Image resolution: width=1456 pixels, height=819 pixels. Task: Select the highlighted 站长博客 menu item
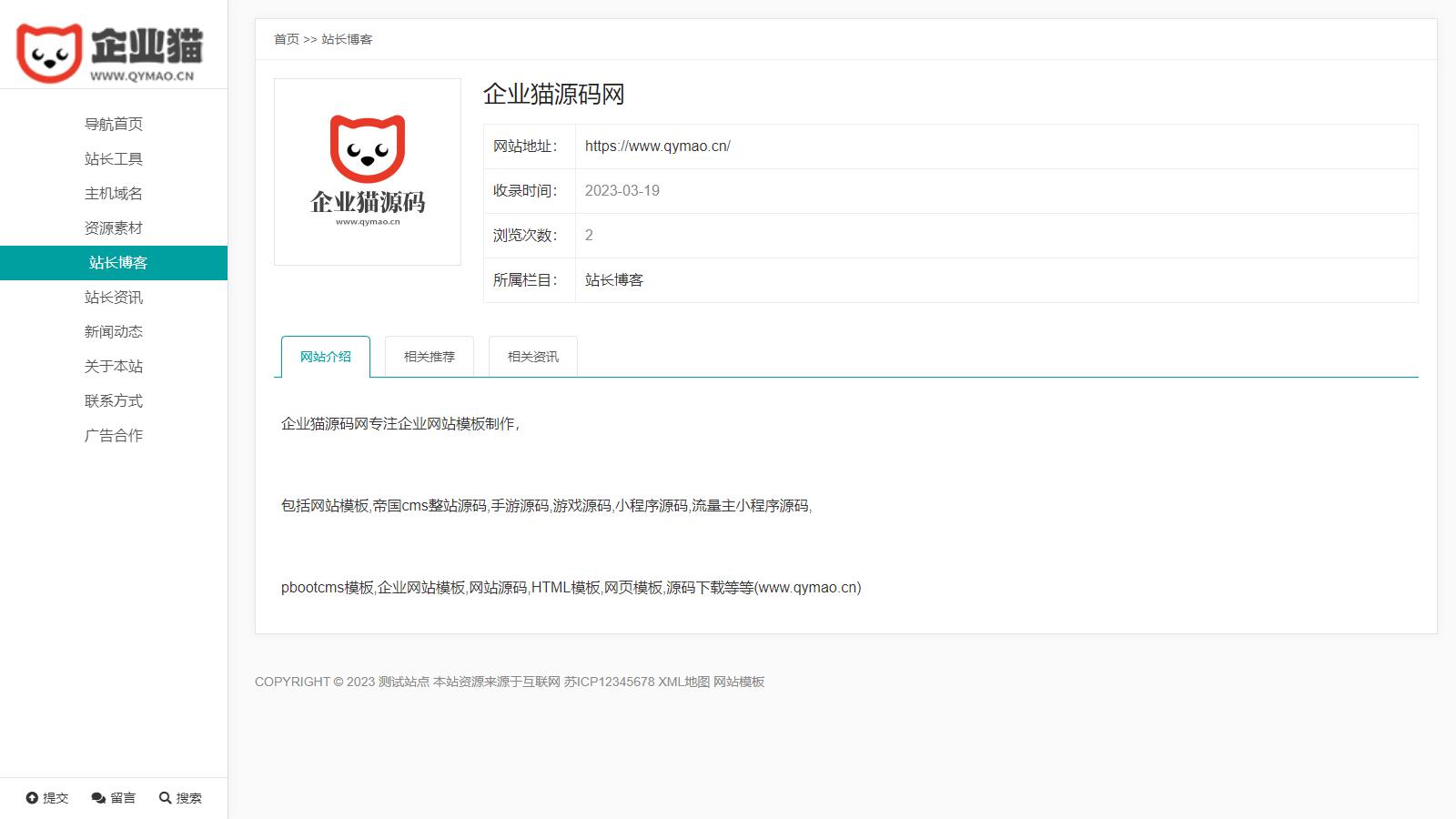coord(117,263)
